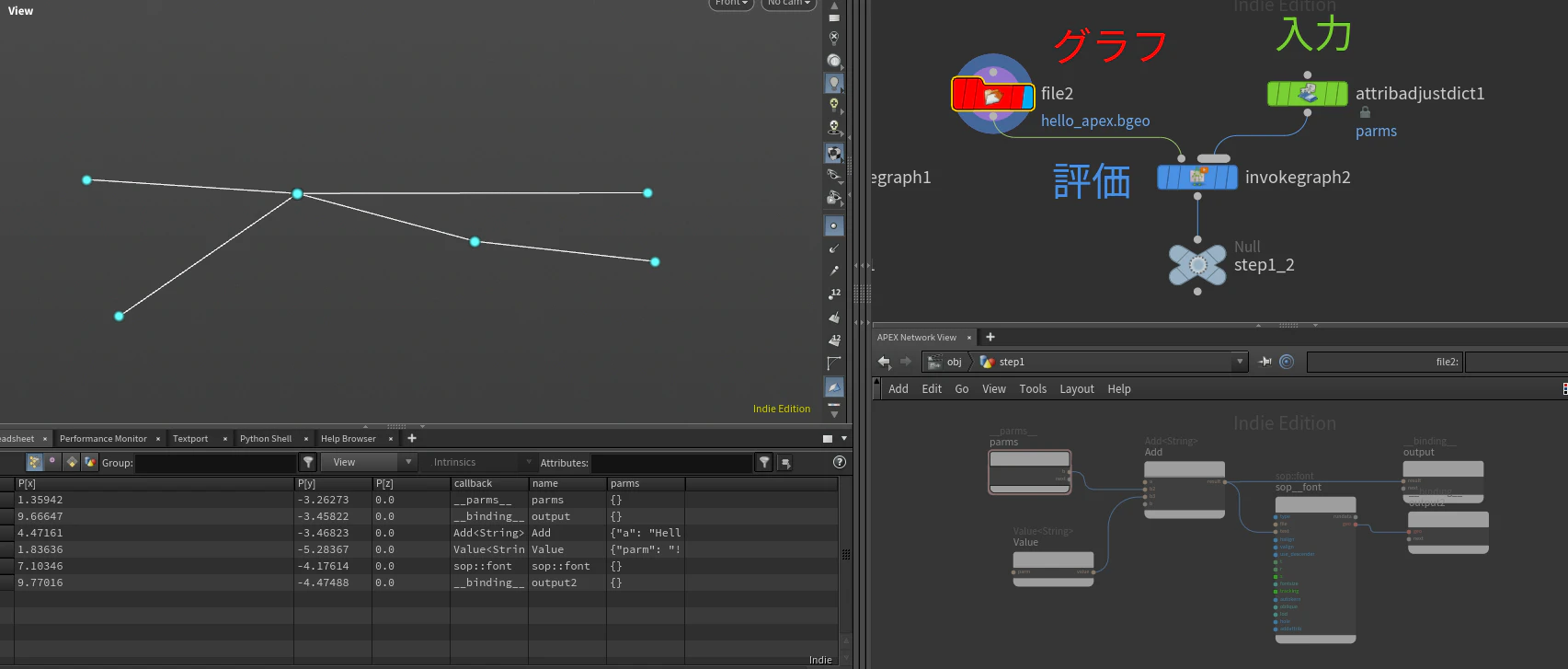Viewport: 1568px width, 669px height.
Task: Click the primitive normals display icon
Action: pyautogui.click(x=834, y=317)
